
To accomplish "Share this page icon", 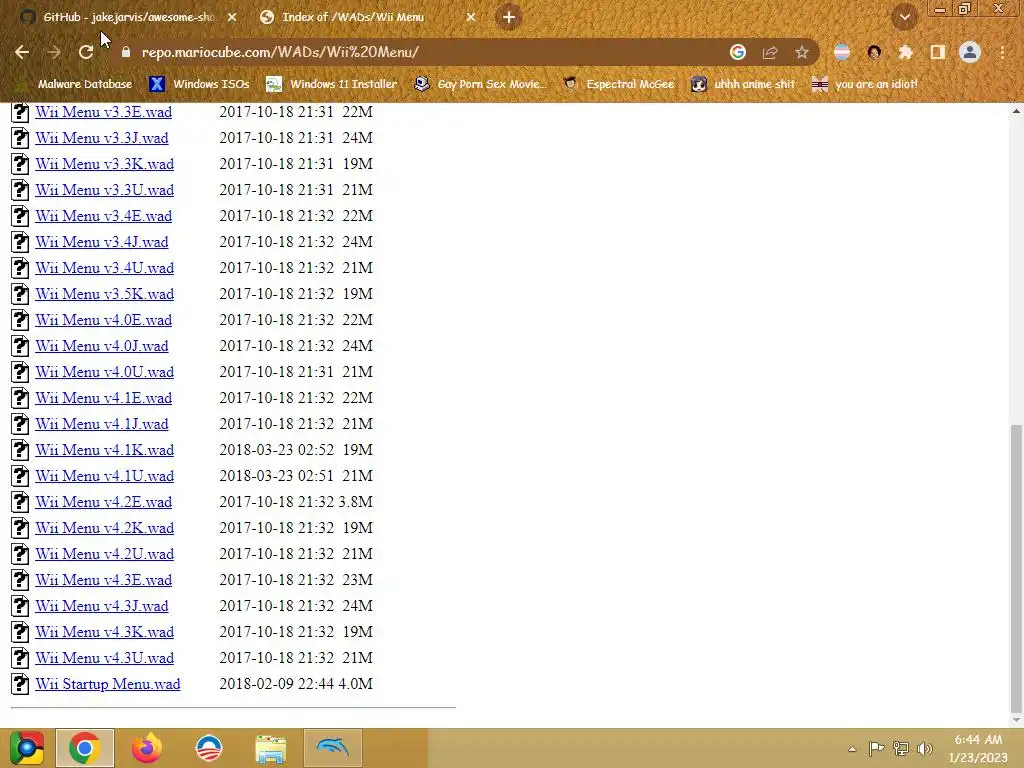I will pyautogui.click(x=770, y=52).
